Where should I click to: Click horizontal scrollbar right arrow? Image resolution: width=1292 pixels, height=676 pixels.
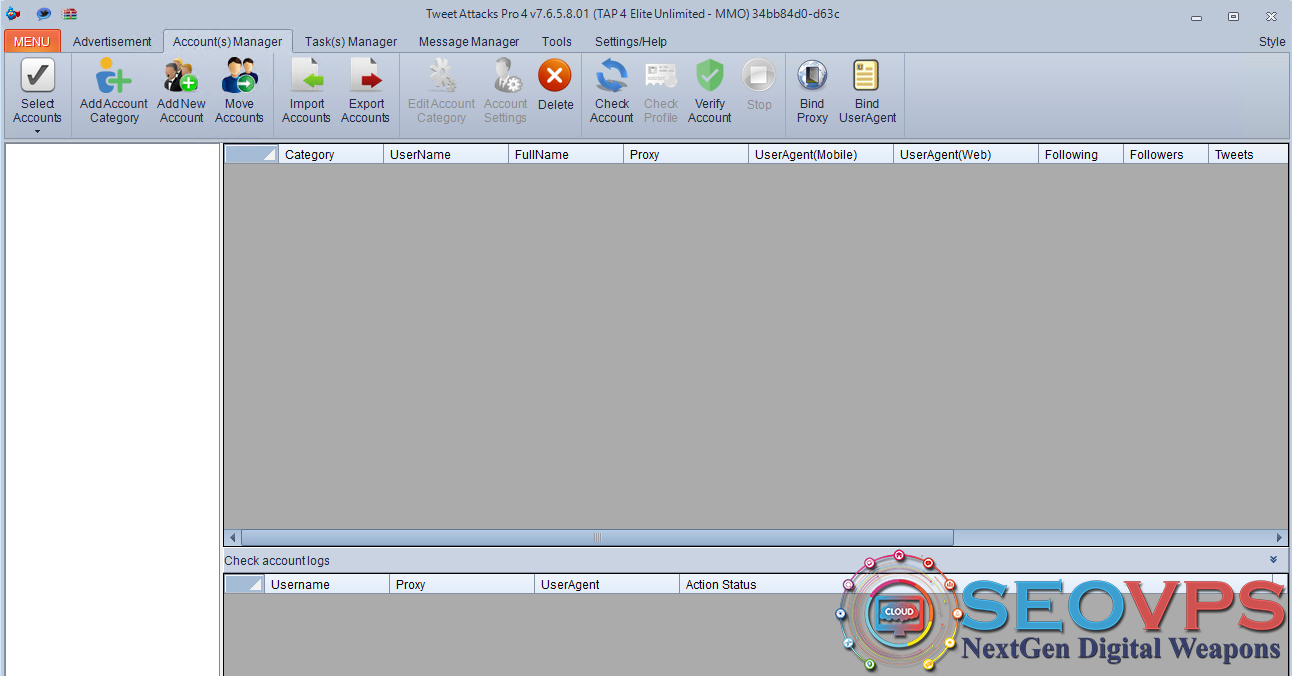pyautogui.click(x=1279, y=538)
